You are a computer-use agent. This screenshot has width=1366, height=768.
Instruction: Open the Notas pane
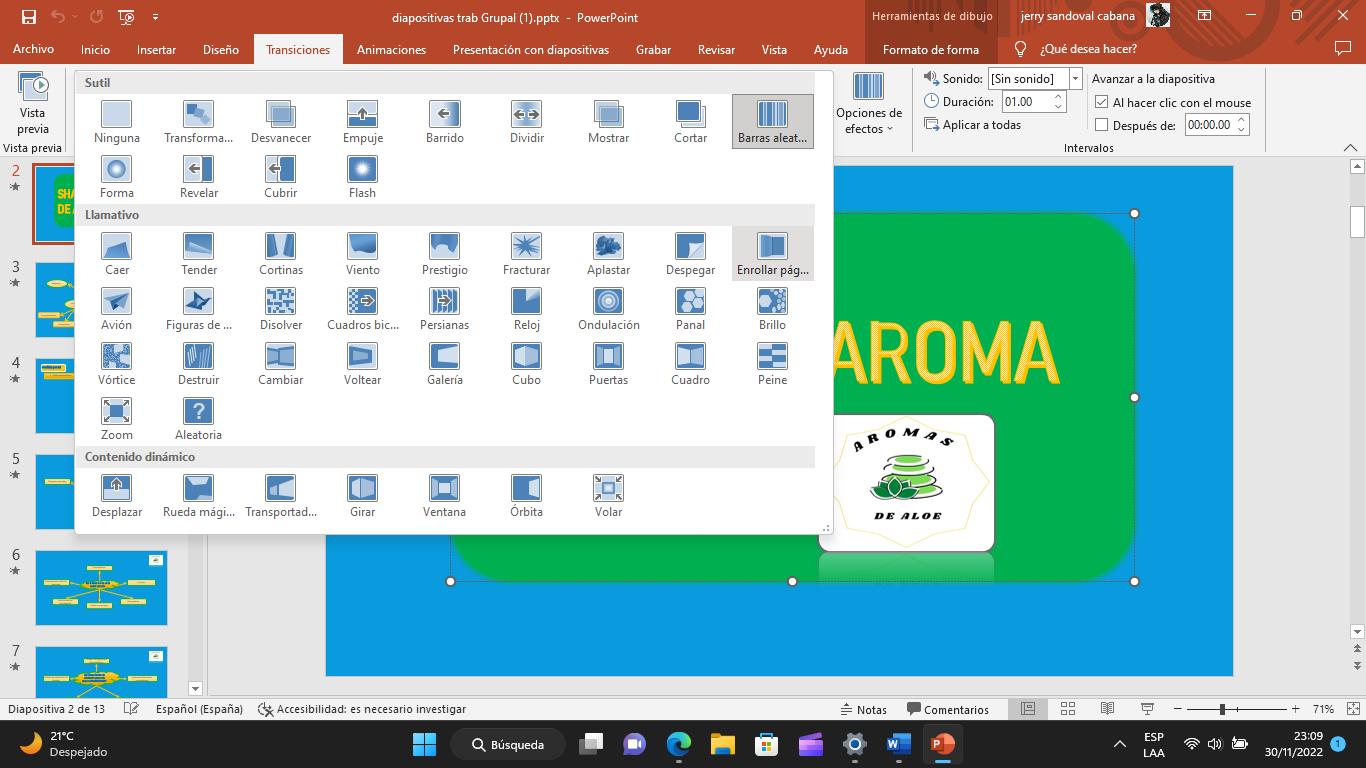tap(864, 709)
